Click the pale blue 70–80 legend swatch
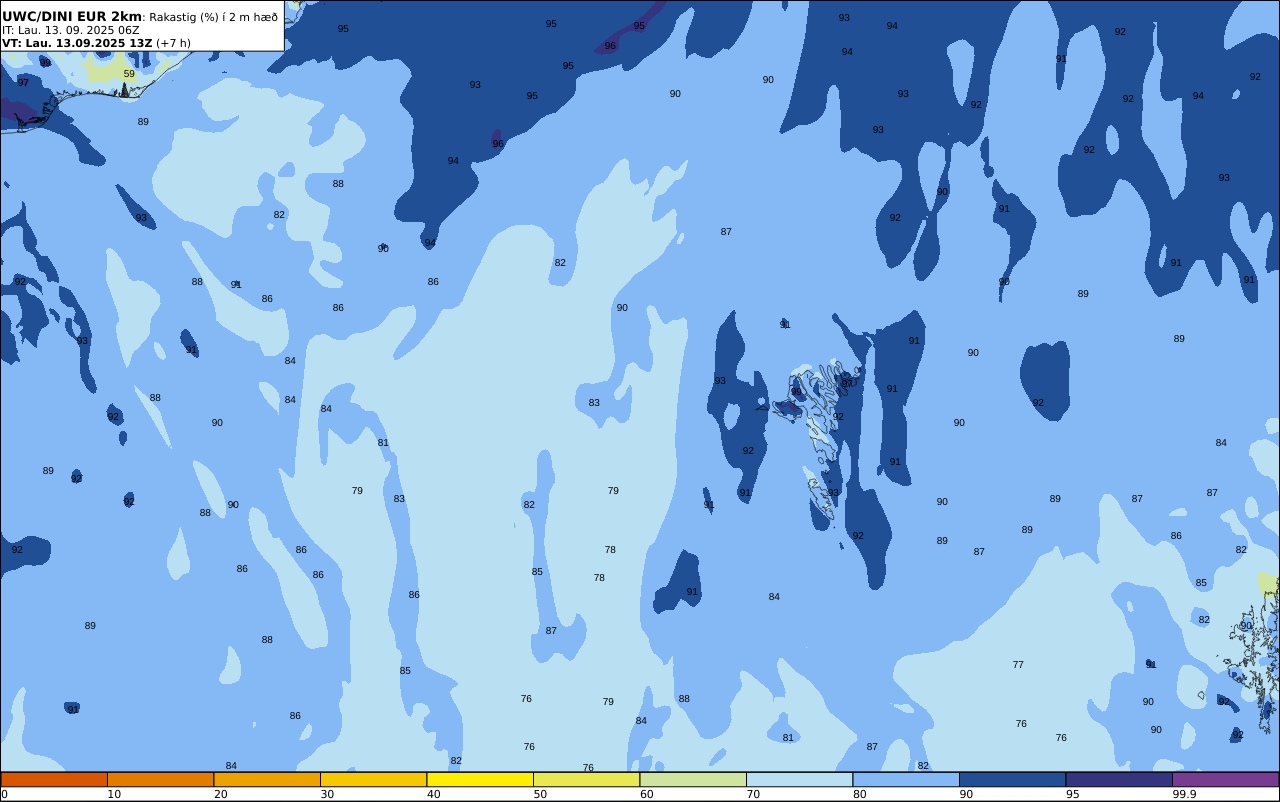This screenshot has height=802, width=1280. point(799,779)
